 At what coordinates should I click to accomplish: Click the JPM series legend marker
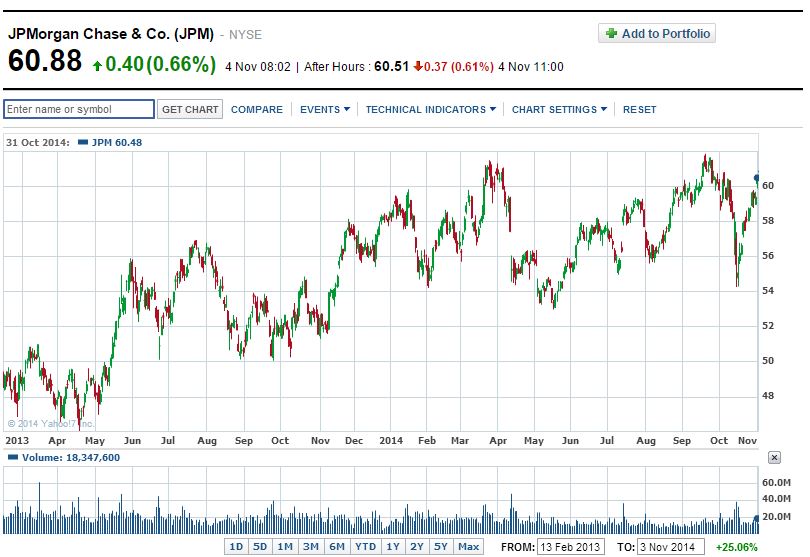82,142
